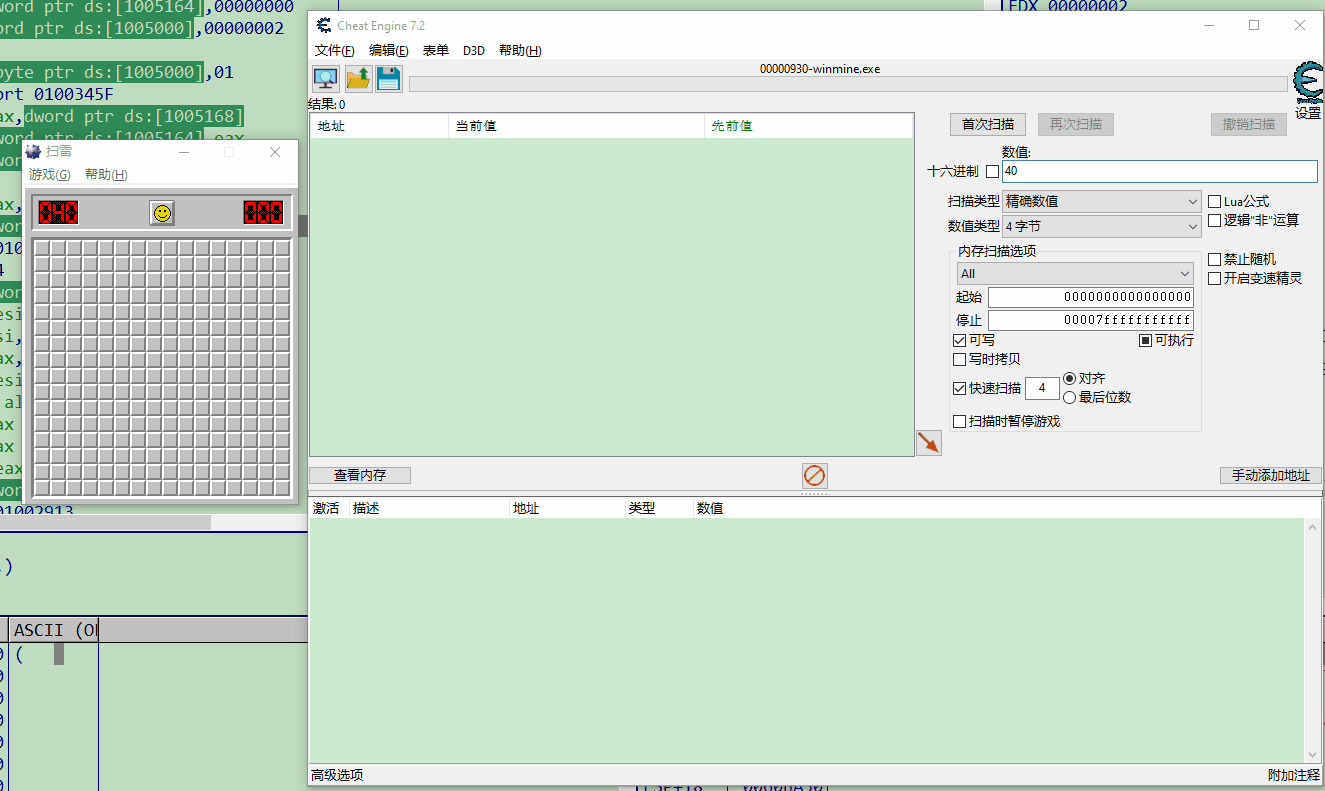The height and width of the screenshot is (791, 1325).
Task: Click the 00000930-winmine.exe process label
Action: (820, 69)
